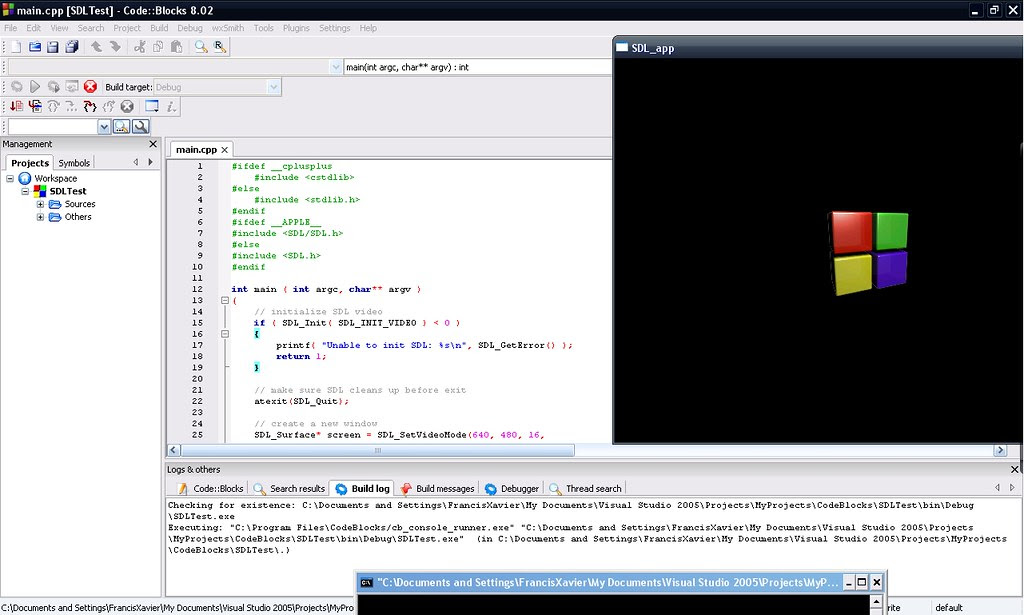Click the Cut scissors icon

point(140,47)
